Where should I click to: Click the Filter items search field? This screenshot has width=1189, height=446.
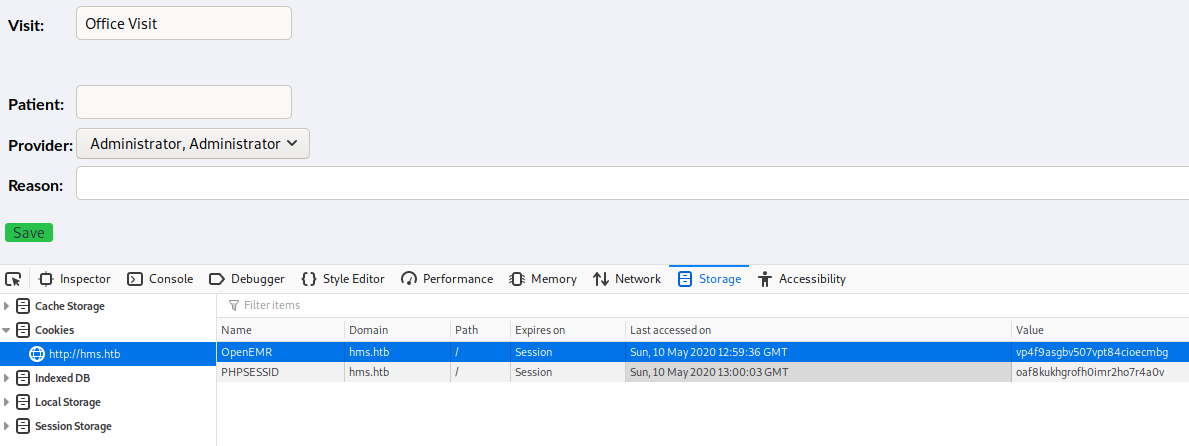(400, 305)
